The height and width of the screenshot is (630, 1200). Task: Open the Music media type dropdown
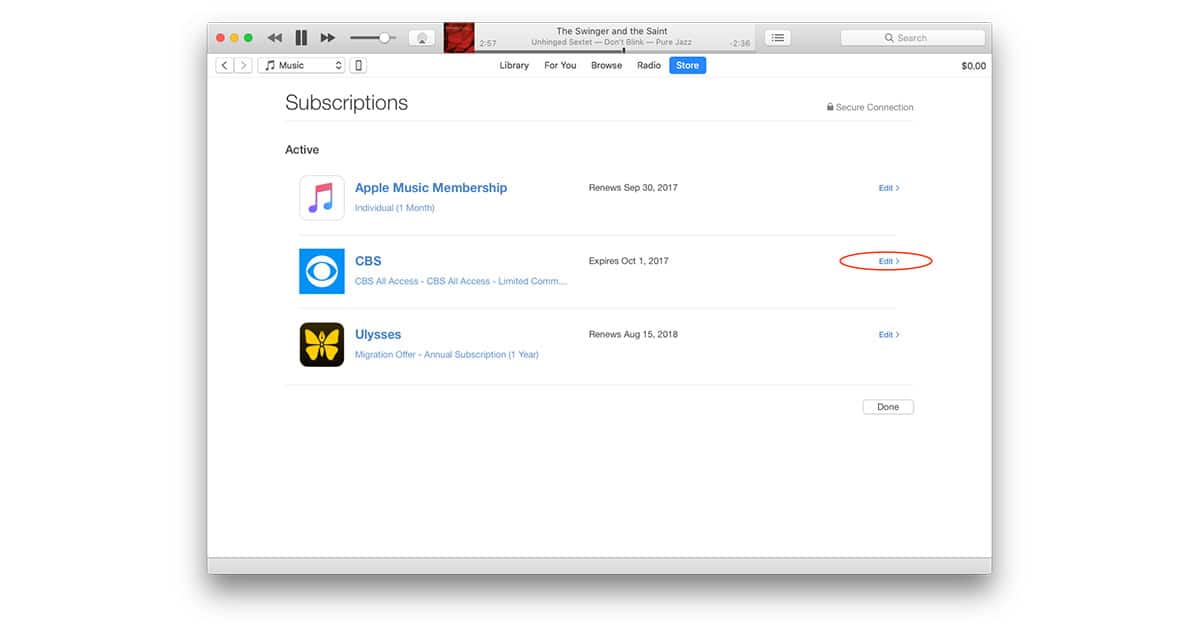click(301, 65)
